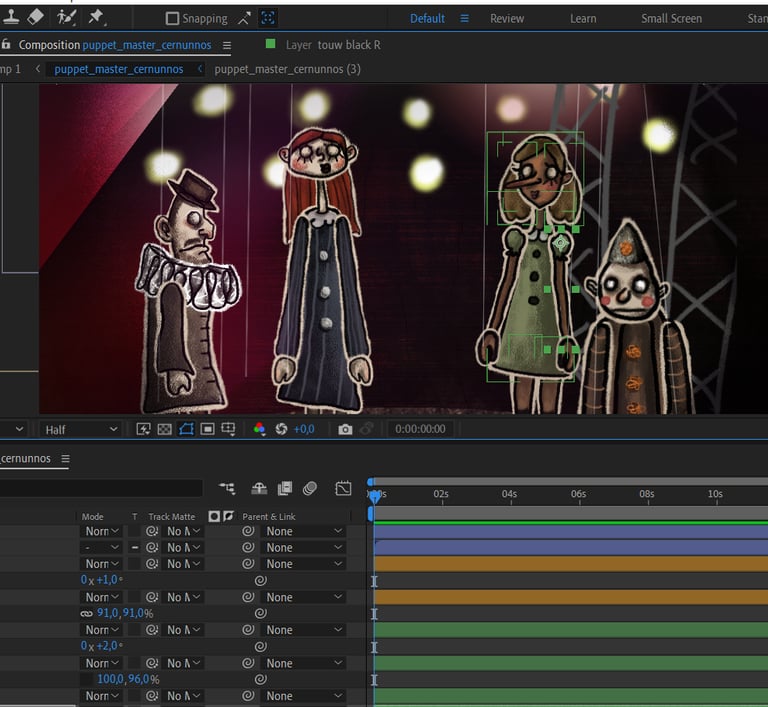Switch to the Review workspace
768x707 pixels.
pyautogui.click(x=506, y=18)
